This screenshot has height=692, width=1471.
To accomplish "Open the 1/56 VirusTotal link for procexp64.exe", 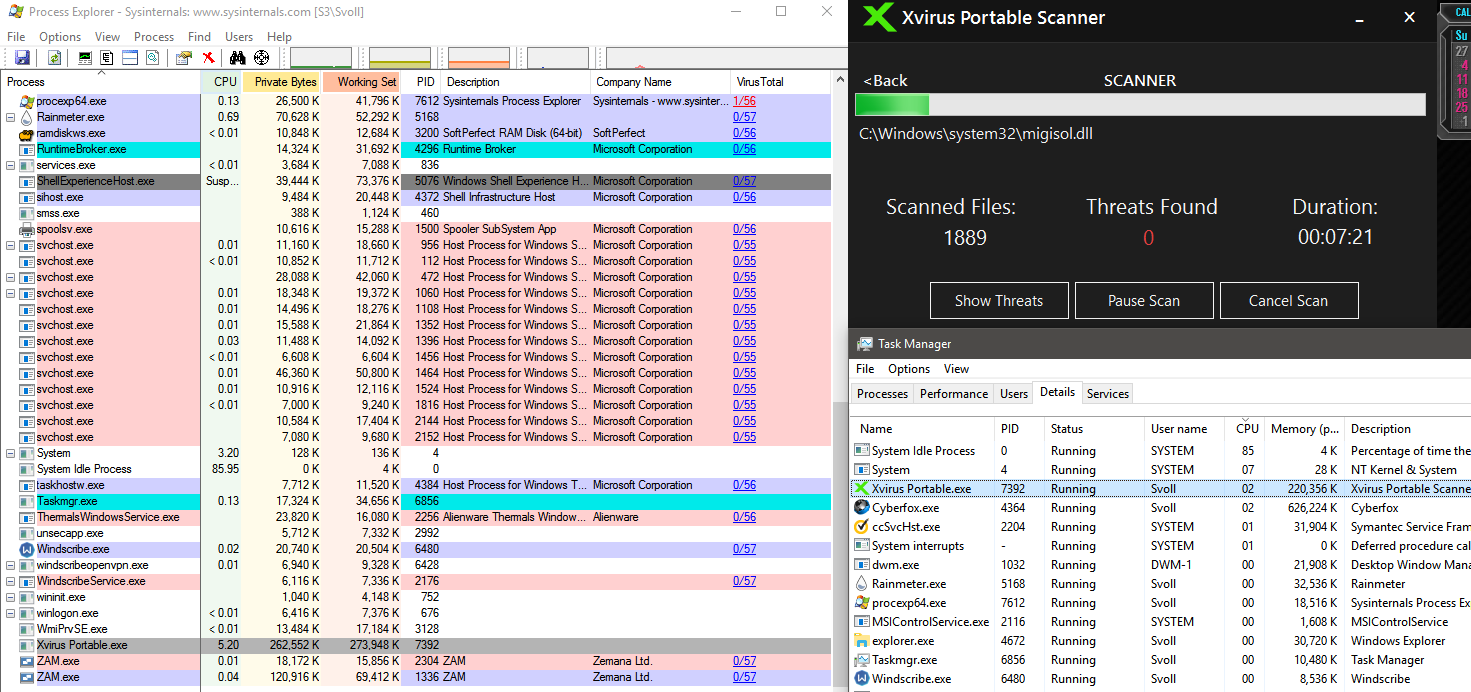I will (x=743, y=101).
